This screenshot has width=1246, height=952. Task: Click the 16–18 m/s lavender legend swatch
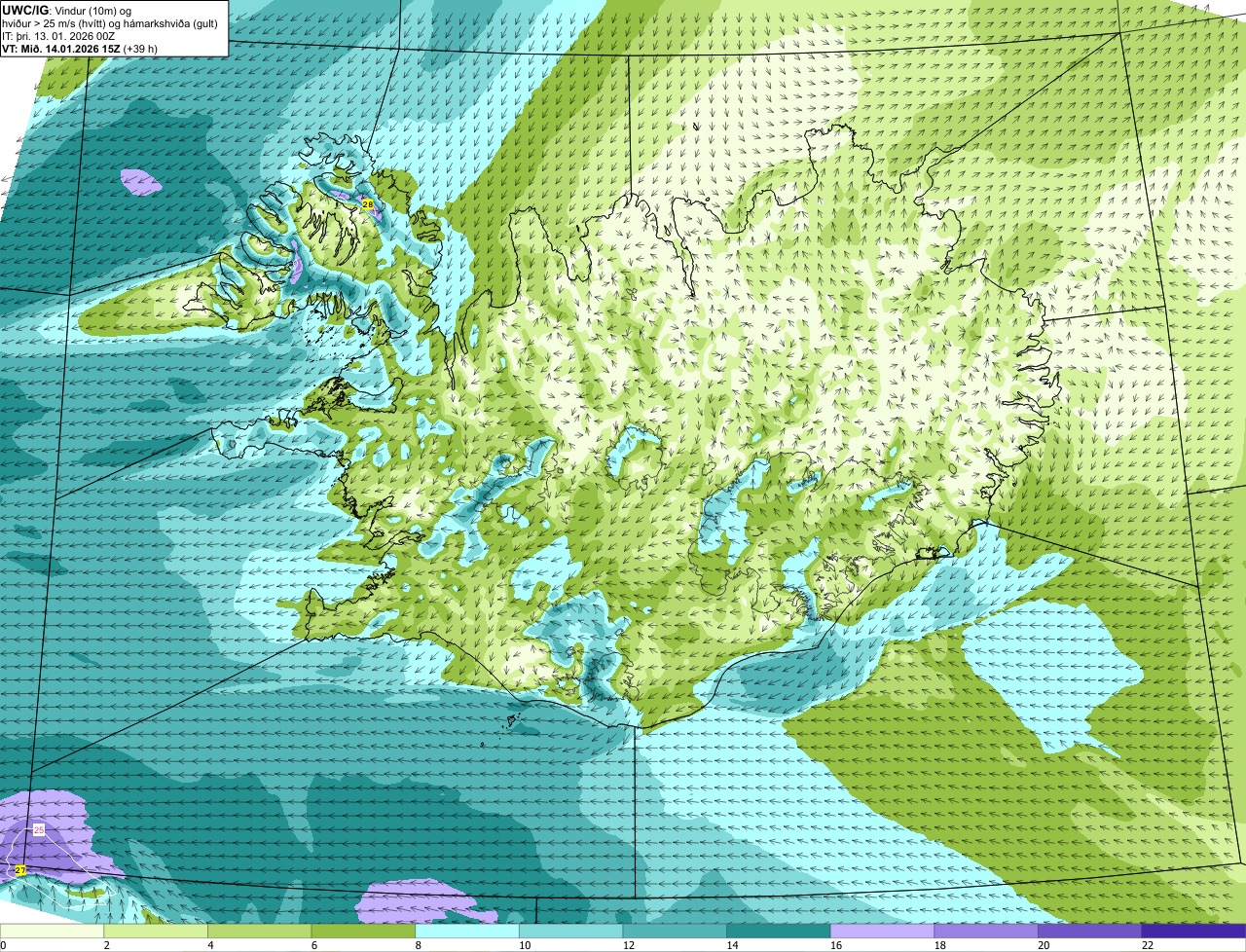882,931
